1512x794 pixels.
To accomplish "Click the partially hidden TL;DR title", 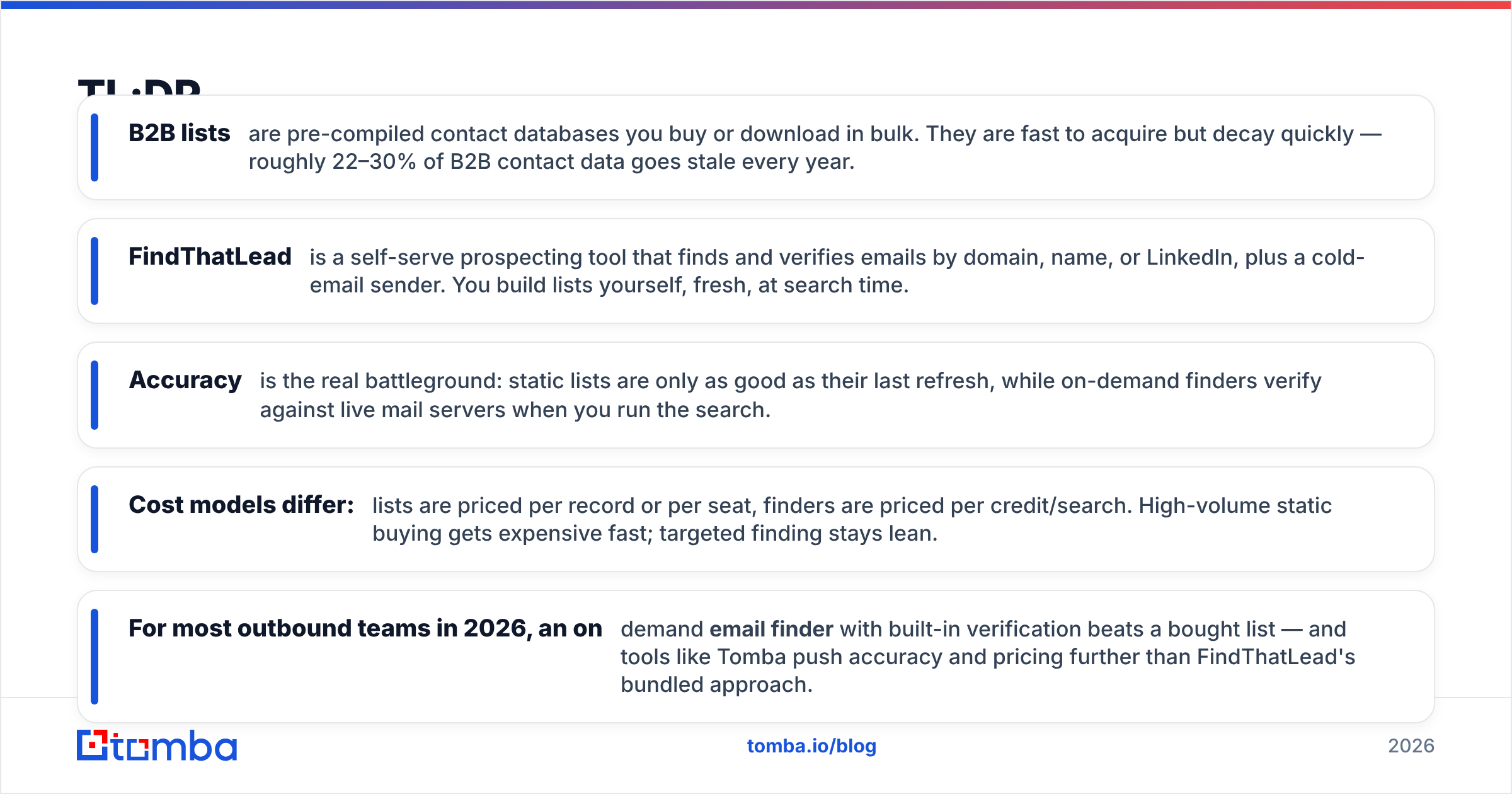I will [x=139, y=86].
